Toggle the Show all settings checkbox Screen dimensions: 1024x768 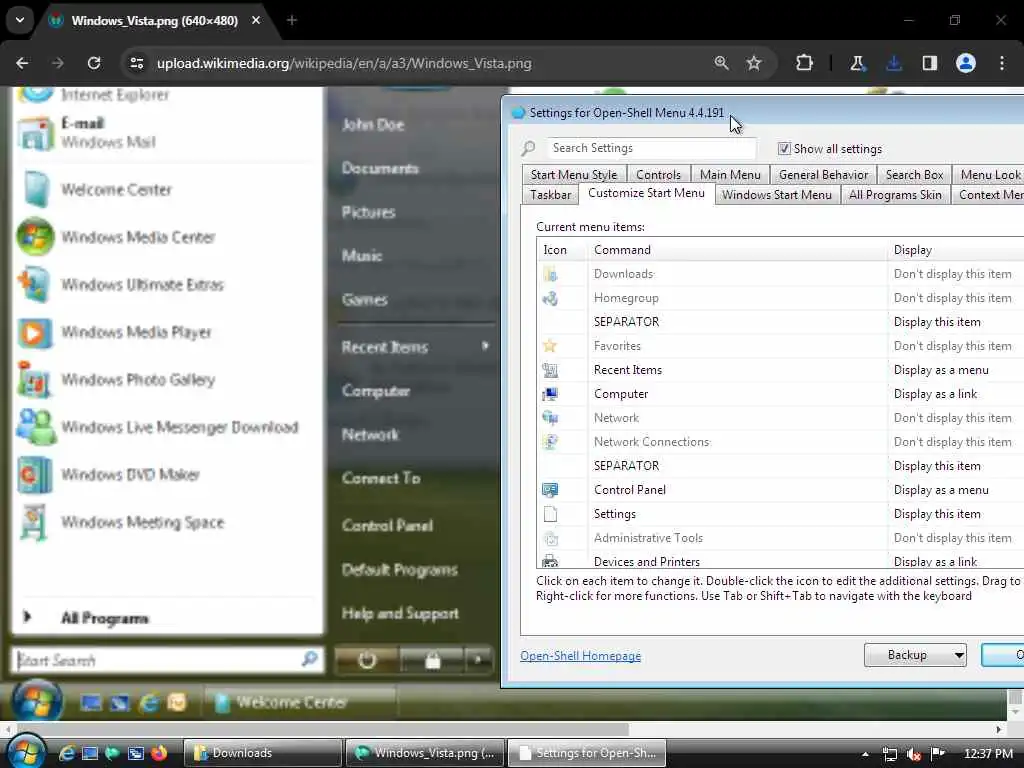[x=784, y=148]
